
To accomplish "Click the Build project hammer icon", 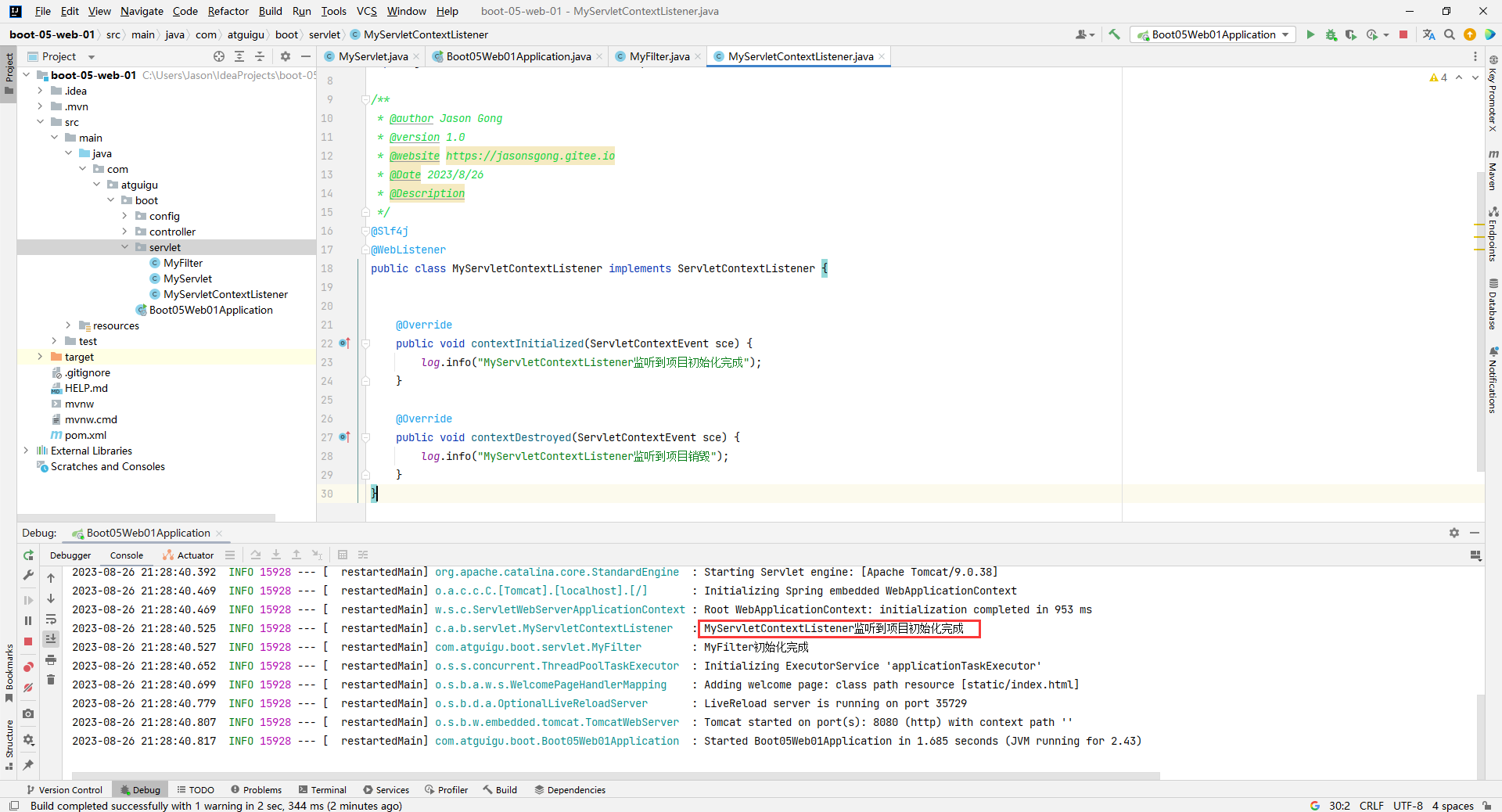I will (1115, 34).
